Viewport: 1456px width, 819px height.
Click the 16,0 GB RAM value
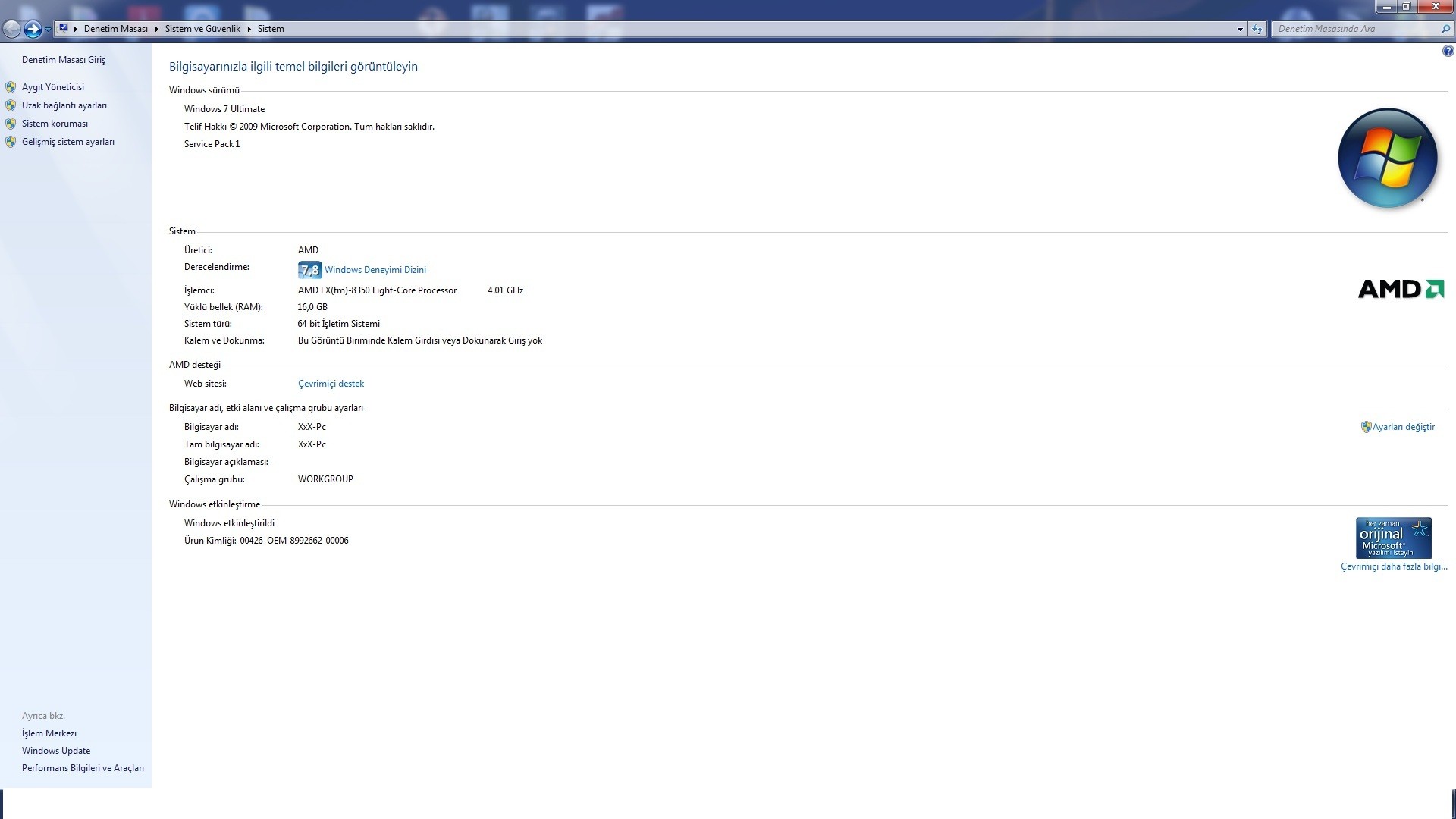(312, 307)
